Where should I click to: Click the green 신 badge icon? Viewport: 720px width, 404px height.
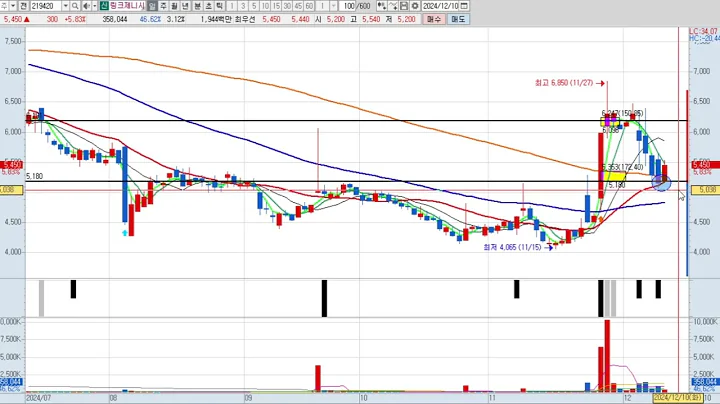pyautogui.click(x=104, y=6)
